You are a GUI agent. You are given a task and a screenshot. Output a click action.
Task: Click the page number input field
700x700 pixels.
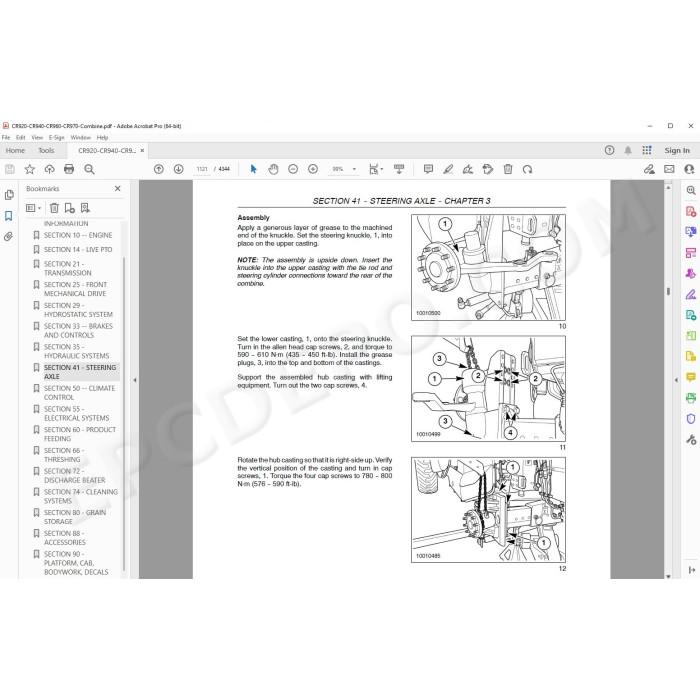pyautogui.click(x=202, y=169)
